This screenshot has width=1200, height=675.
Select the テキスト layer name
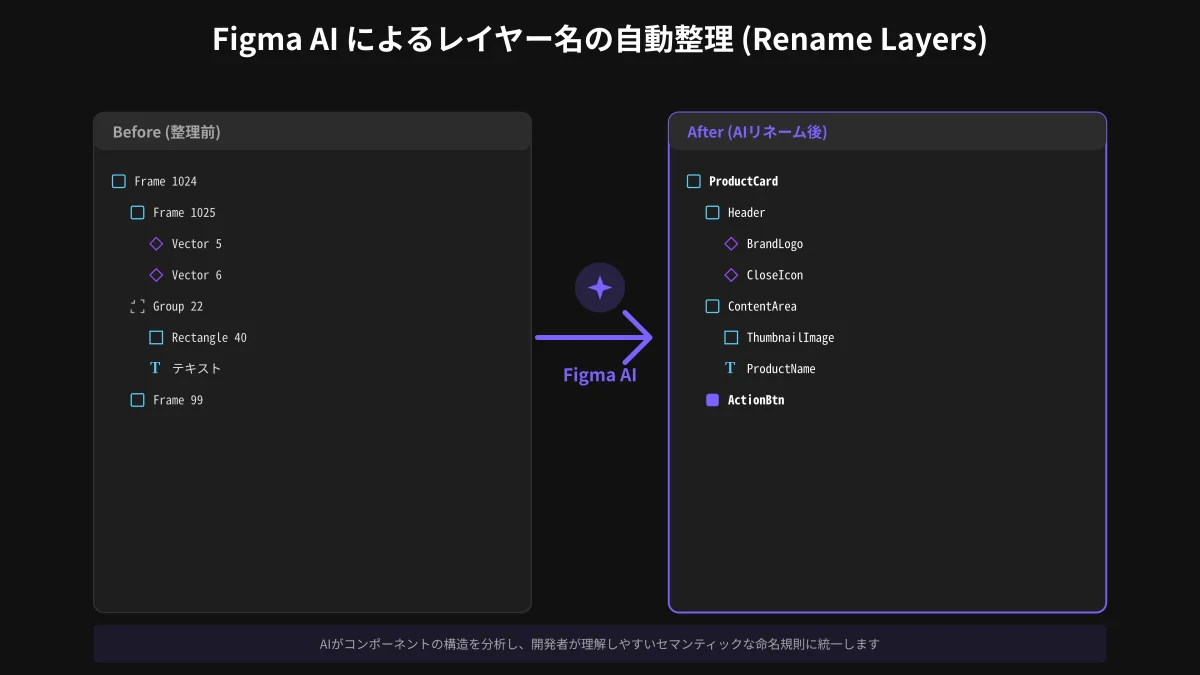pyautogui.click(x=197, y=368)
